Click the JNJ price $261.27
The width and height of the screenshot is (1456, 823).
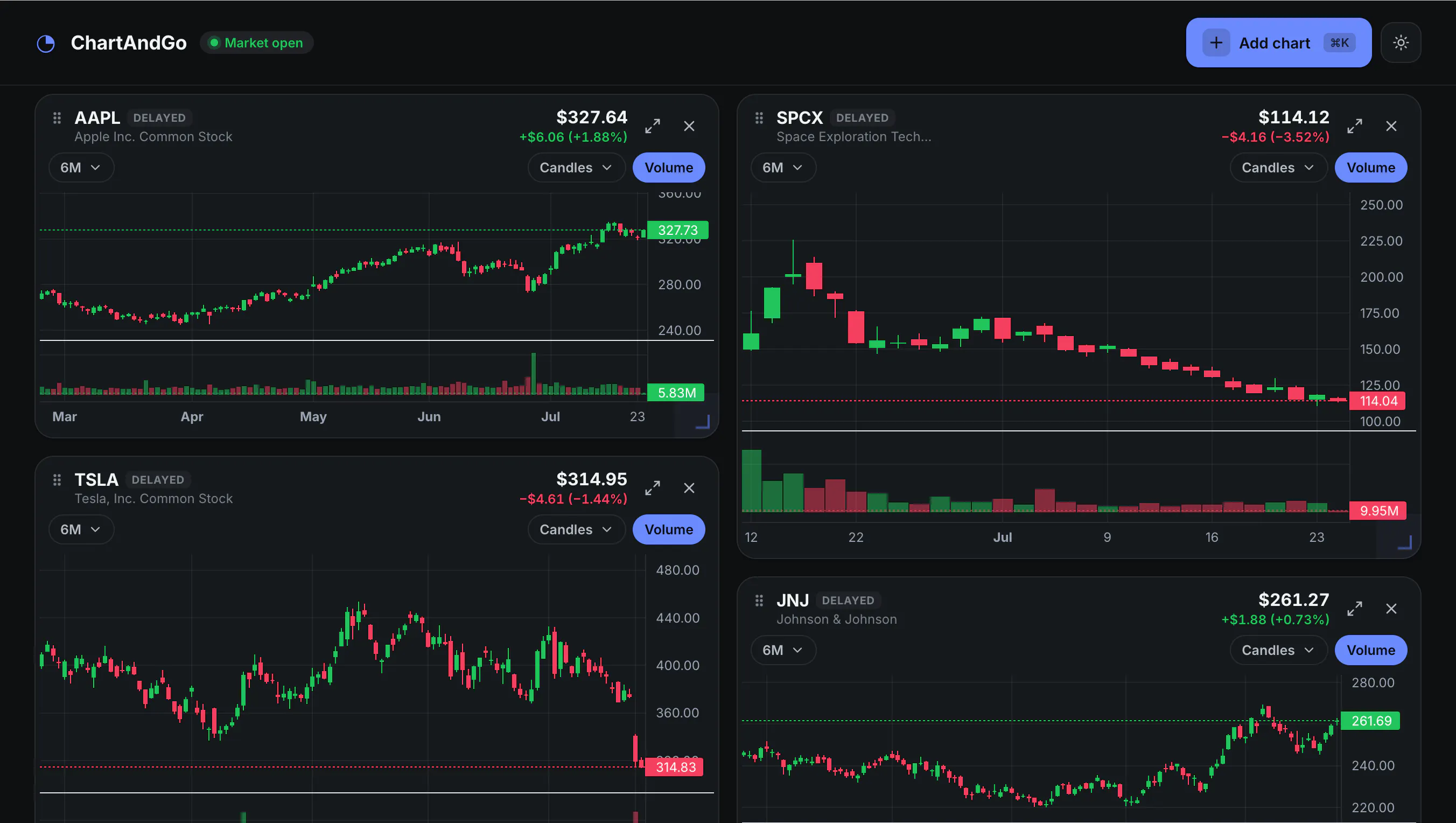(x=1294, y=599)
